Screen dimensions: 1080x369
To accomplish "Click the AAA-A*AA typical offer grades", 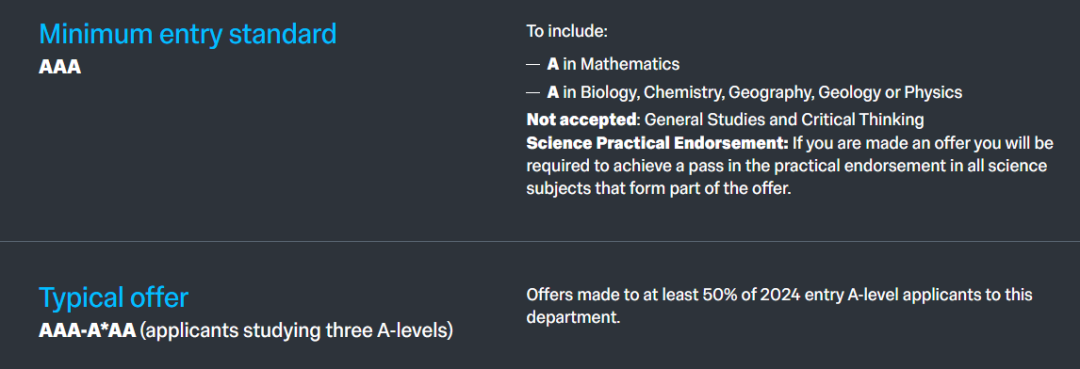I will pos(87,331).
